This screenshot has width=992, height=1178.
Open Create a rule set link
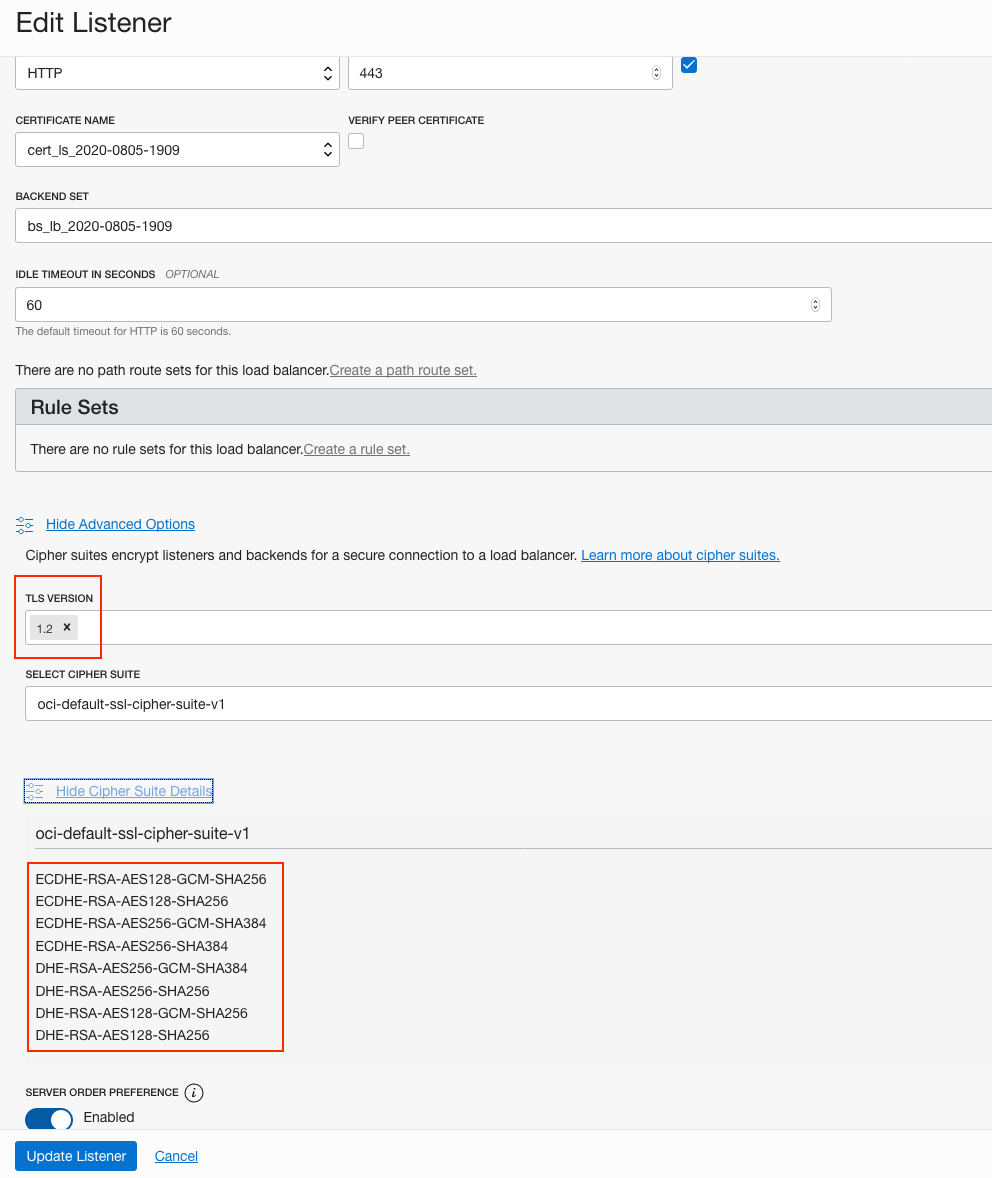pyautogui.click(x=357, y=449)
